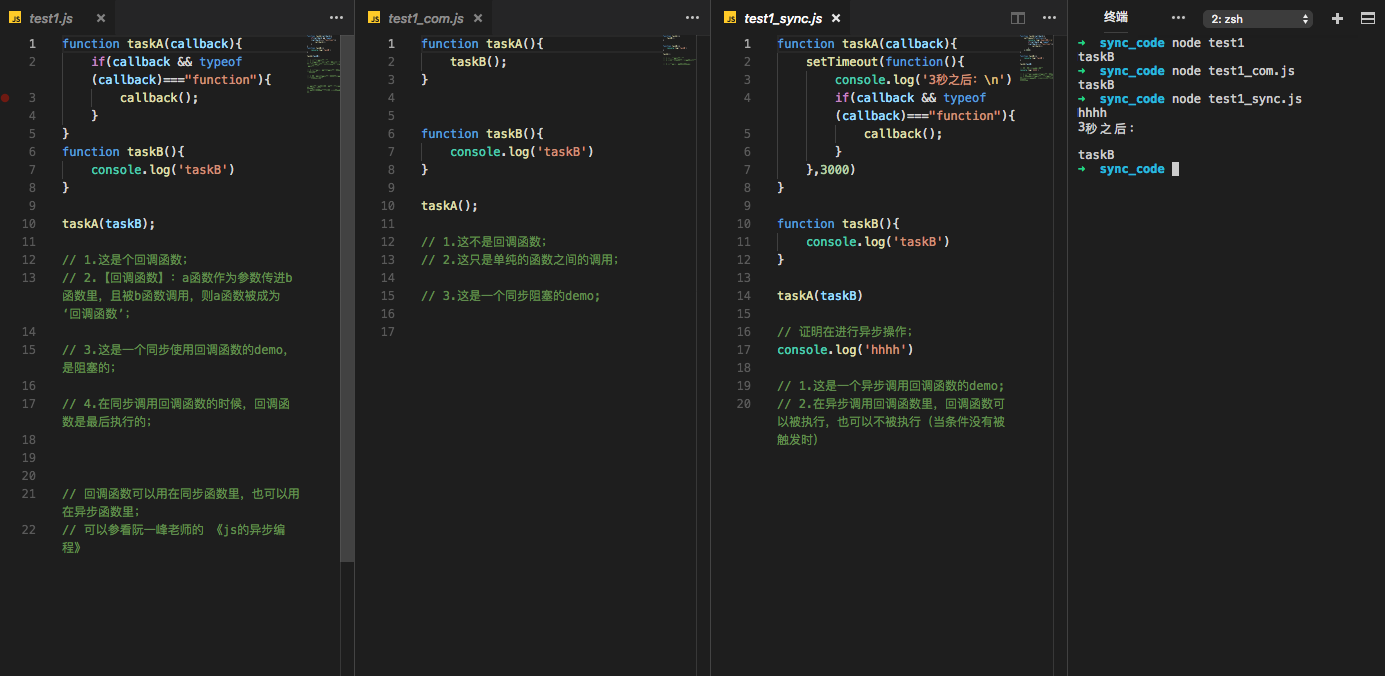Open more actions menu for test1_com.js editor group
Screen dimensions: 1385x676
(692, 18)
